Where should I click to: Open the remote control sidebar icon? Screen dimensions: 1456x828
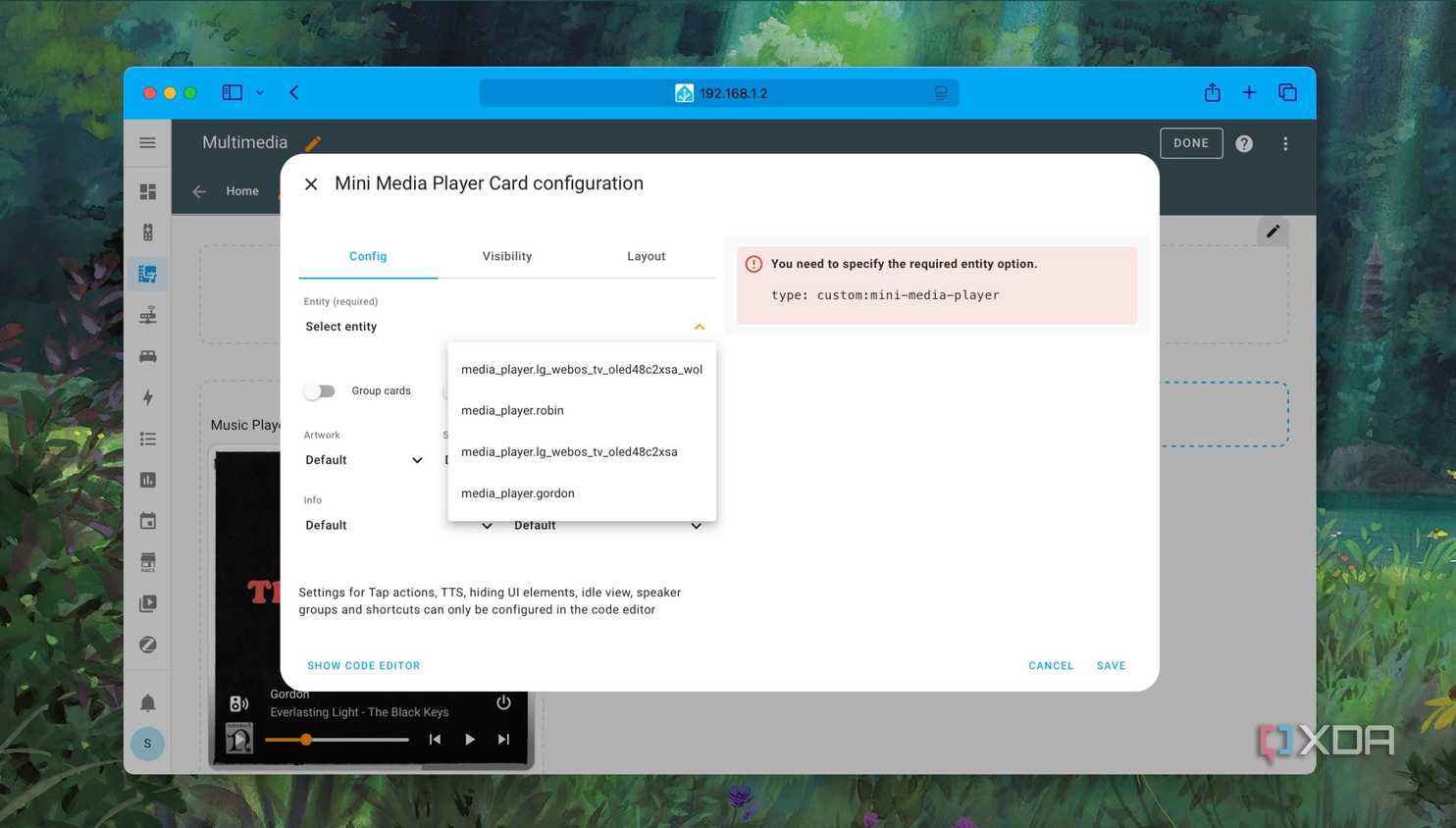148,233
